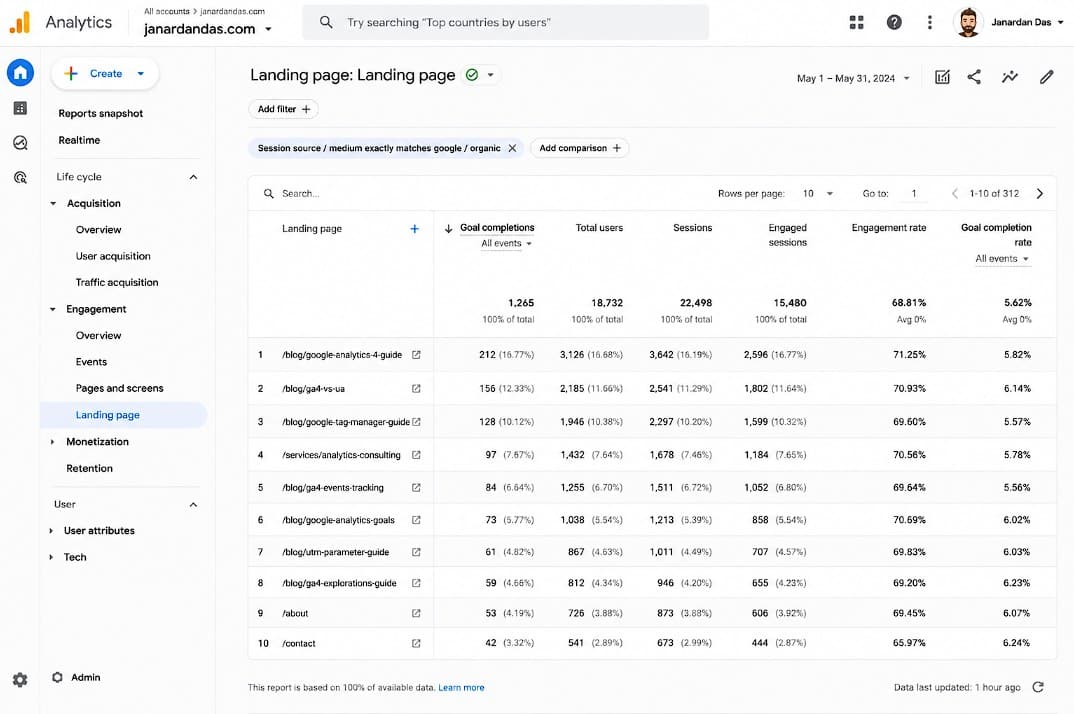This screenshot has width=1074, height=714.
Task: Share this report using the share icon
Action: [x=974, y=77]
